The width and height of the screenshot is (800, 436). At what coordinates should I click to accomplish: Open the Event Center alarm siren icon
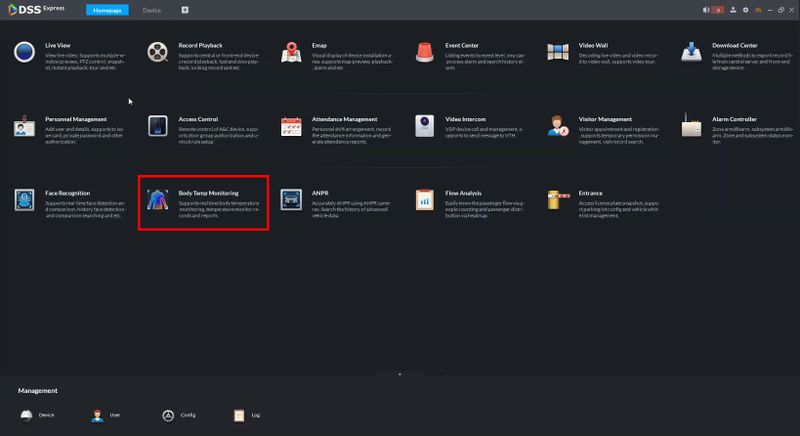(x=424, y=53)
